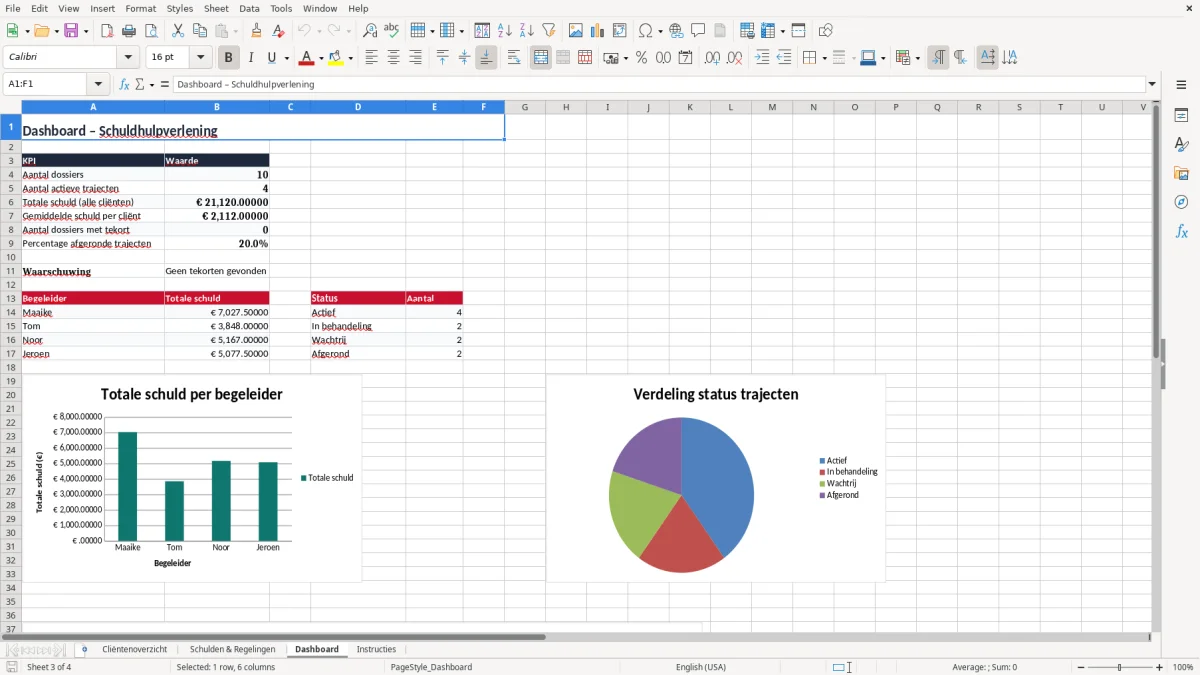Toggle Merge and Center cells
This screenshot has height=675, width=1200.
541,58
